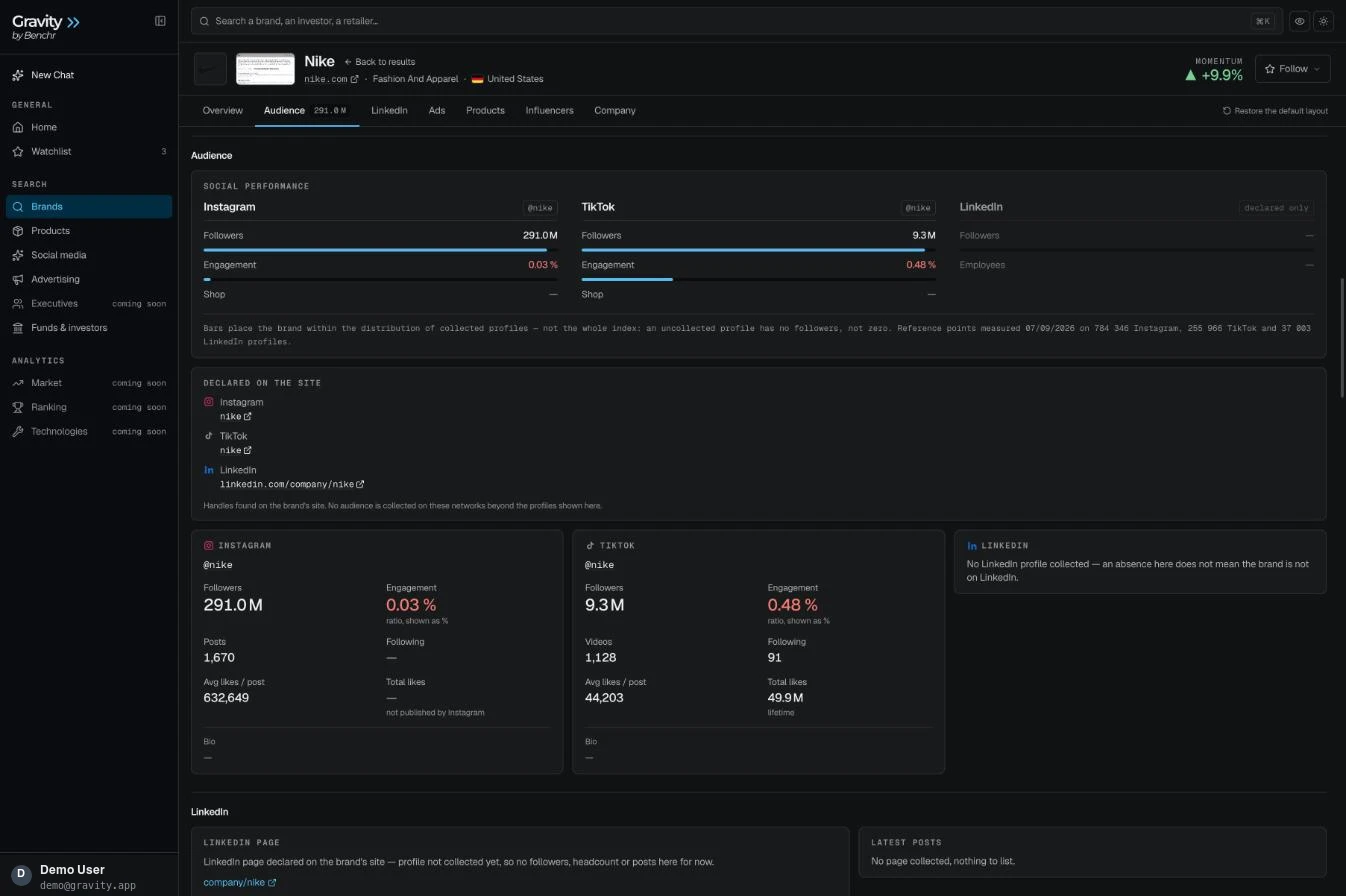The width and height of the screenshot is (1346, 896).
Task: Open declared TikTok nike external link
Action: click(236, 450)
